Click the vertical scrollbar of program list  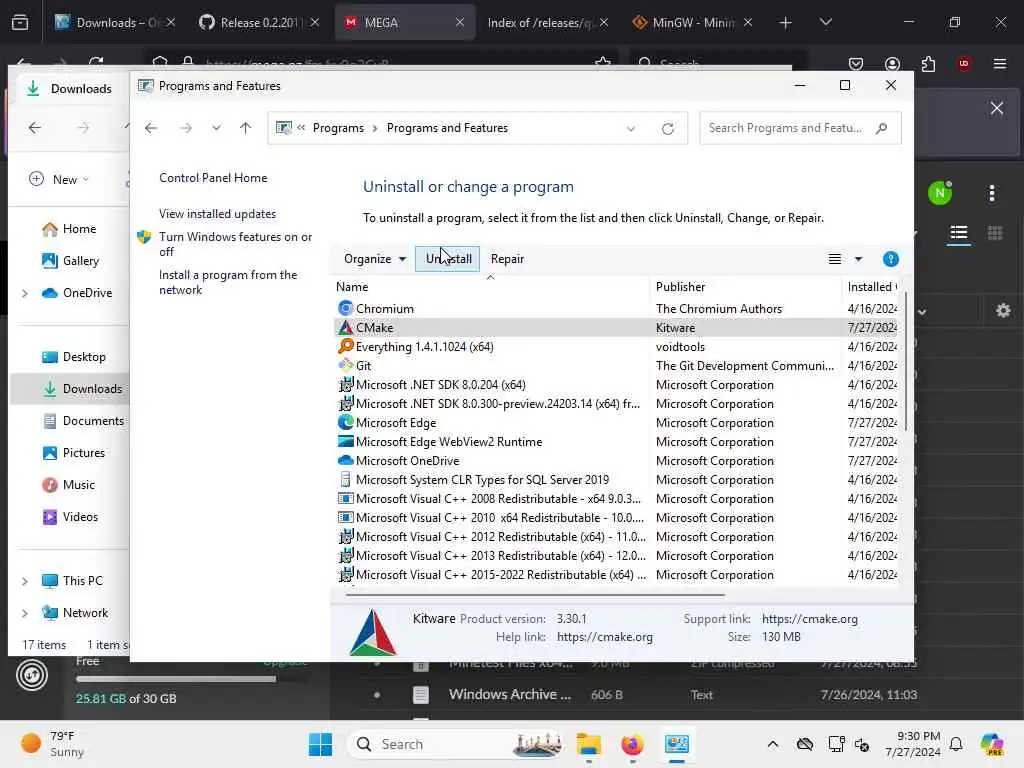pyautogui.click(x=905, y=361)
